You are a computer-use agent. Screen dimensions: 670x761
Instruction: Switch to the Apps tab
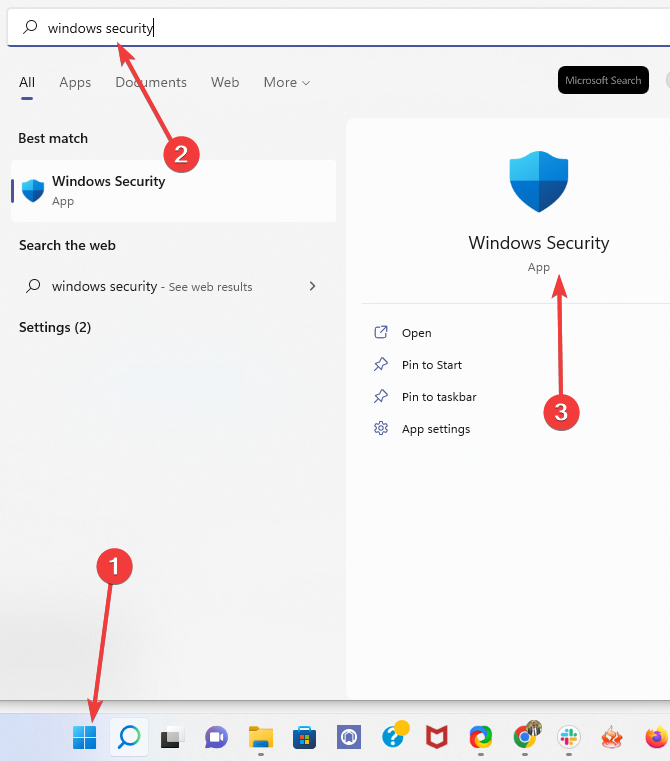pyautogui.click(x=75, y=83)
